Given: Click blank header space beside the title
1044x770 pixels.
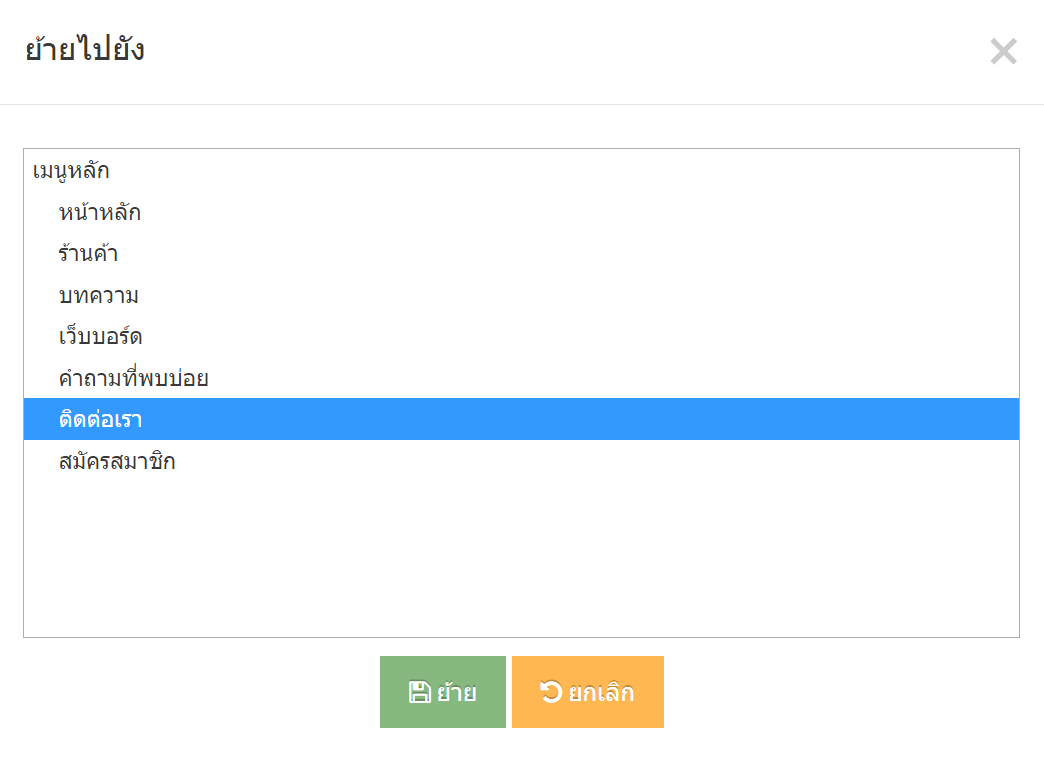Looking at the screenshot, I should coord(566,51).
